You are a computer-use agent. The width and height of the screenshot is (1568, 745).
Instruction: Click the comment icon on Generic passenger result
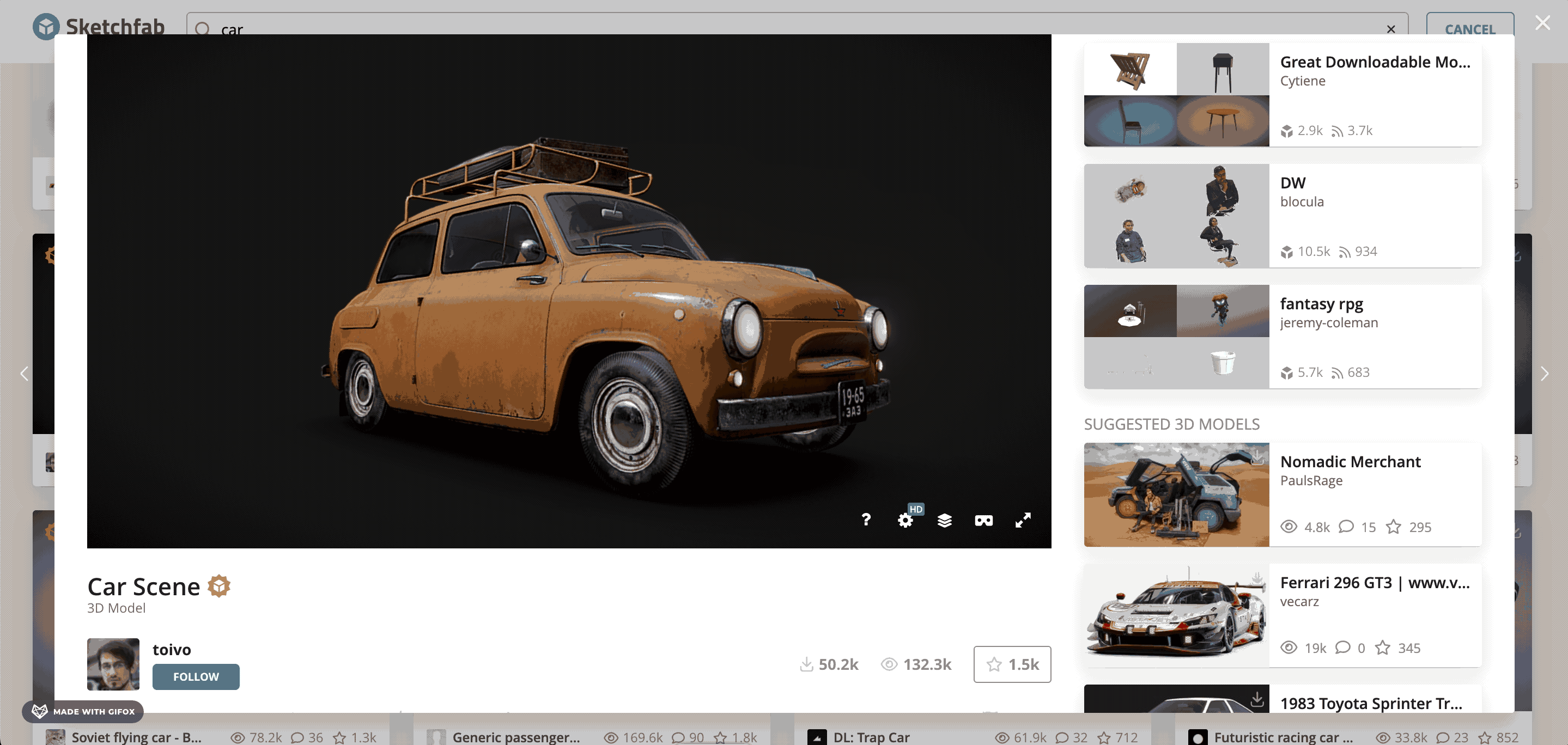[678, 738]
